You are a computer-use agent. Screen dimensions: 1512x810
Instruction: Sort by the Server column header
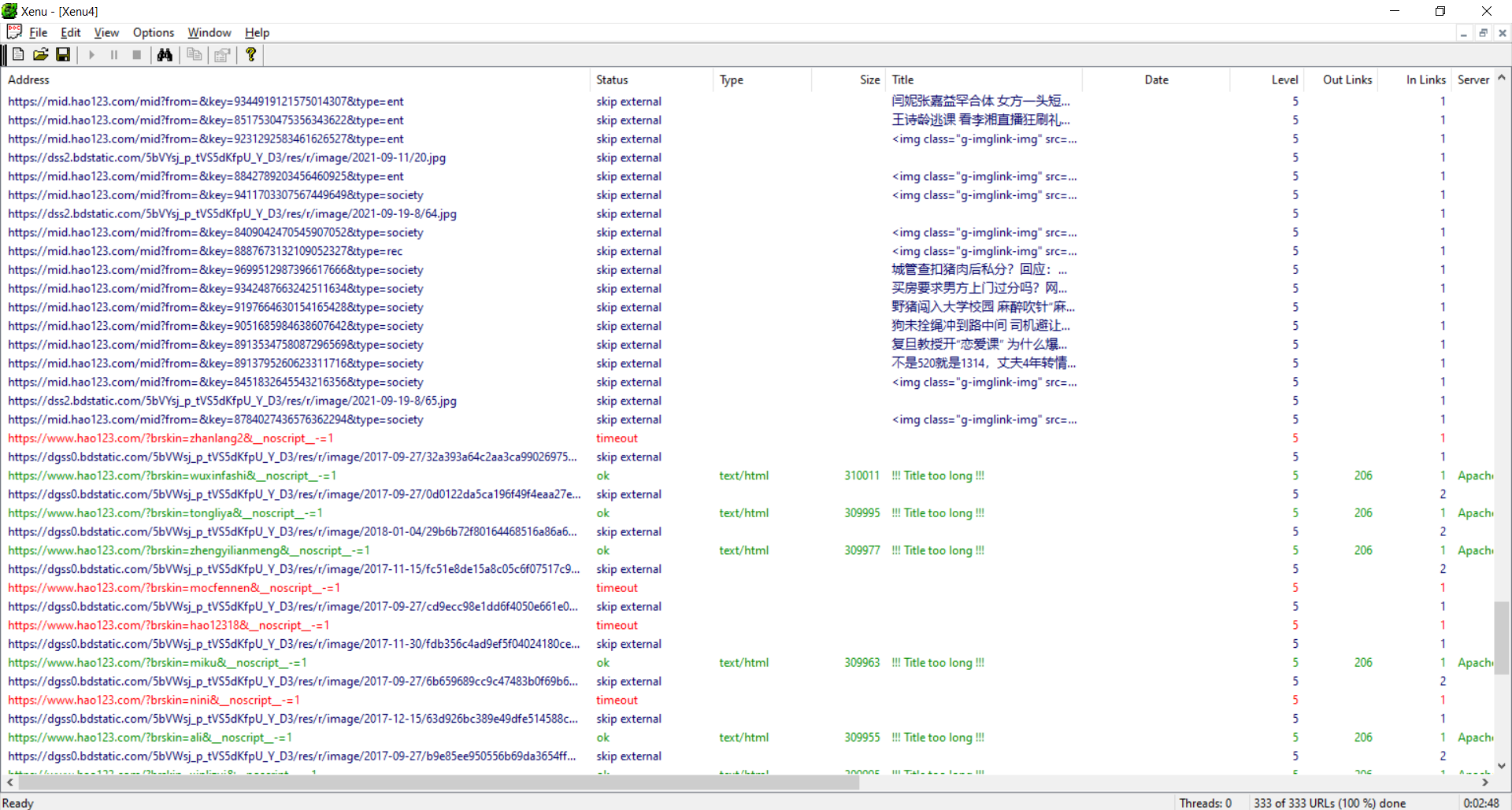coord(1473,80)
